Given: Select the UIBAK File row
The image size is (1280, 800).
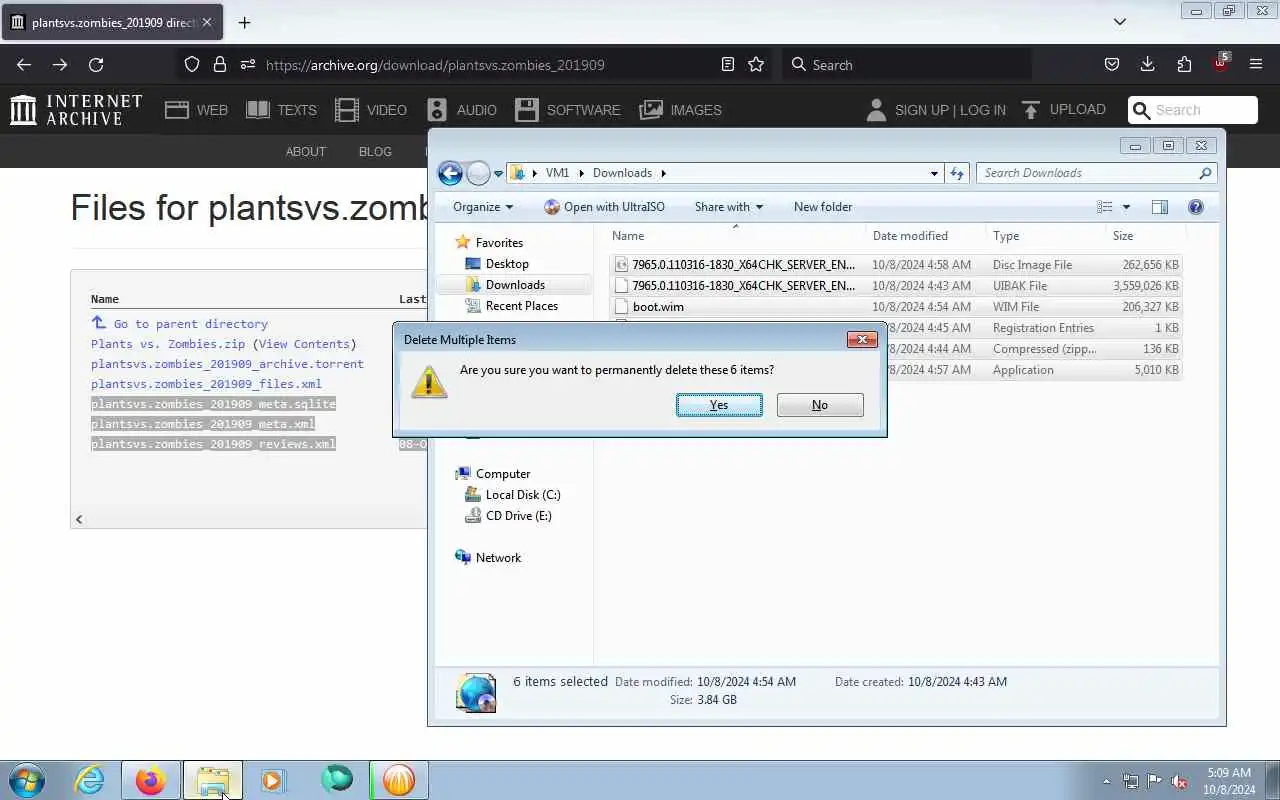Looking at the screenshot, I should pyautogui.click(x=897, y=286).
